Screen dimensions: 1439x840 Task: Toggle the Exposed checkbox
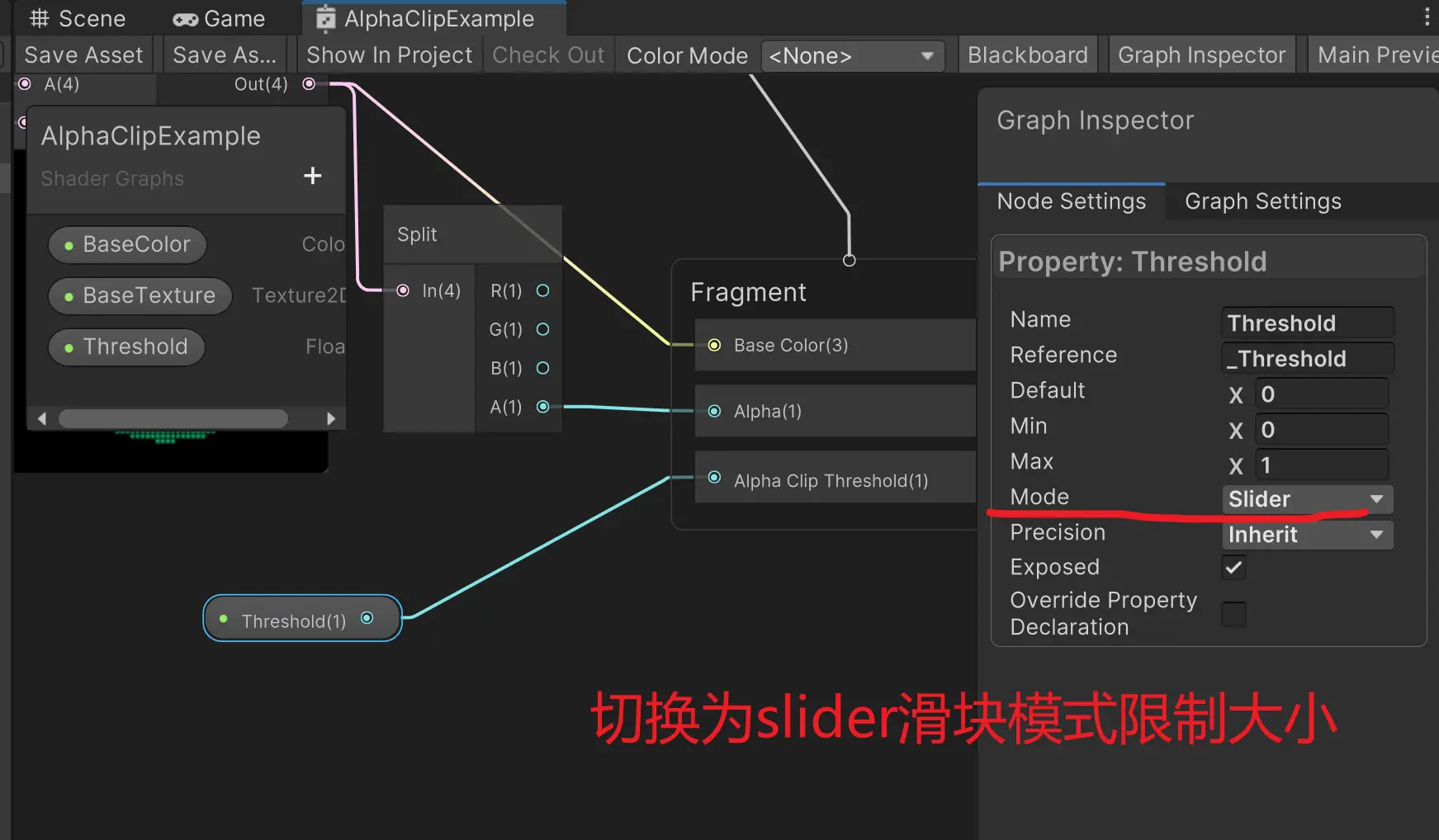click(1234, 568)
